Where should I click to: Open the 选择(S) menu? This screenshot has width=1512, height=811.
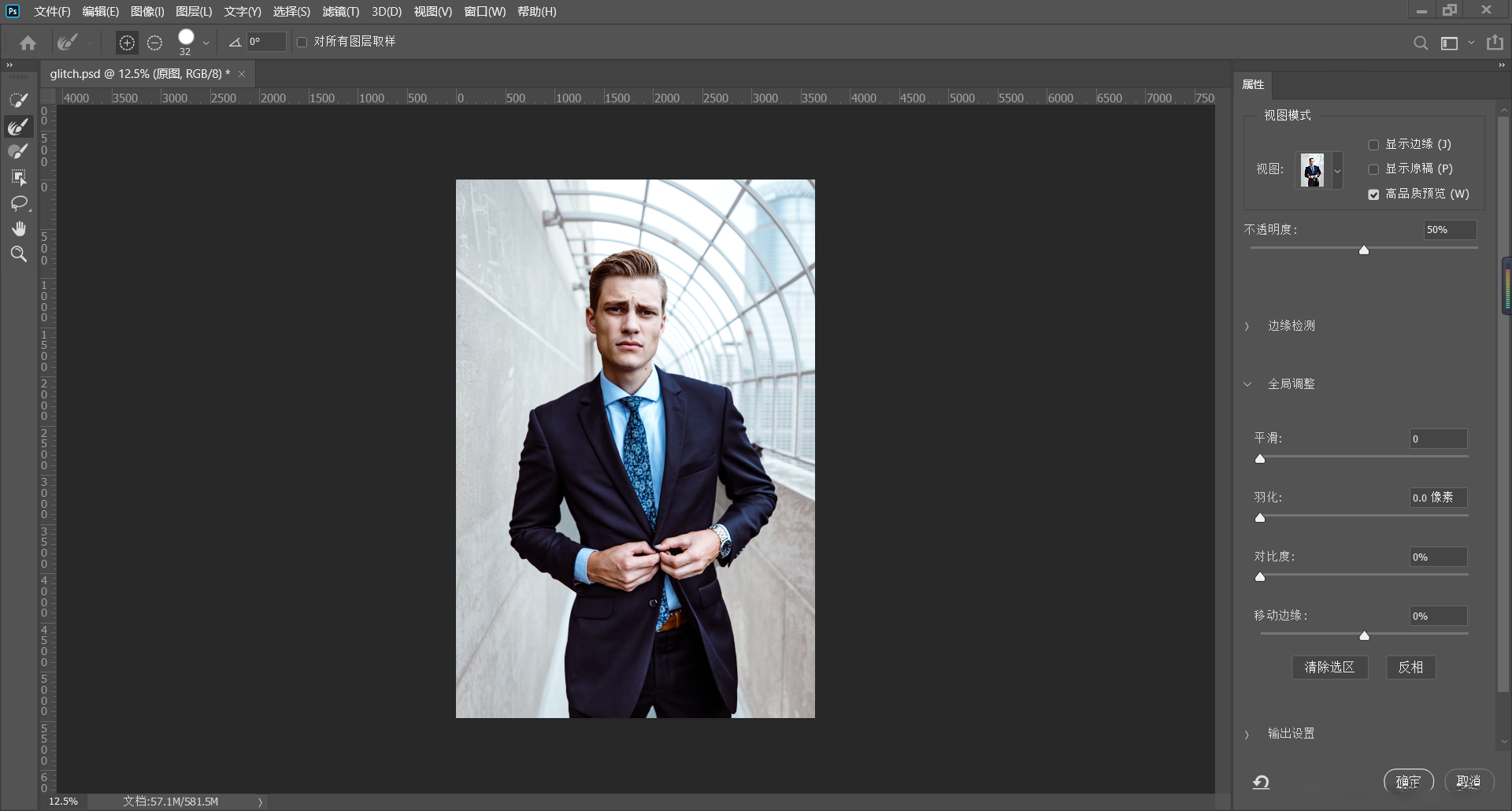291,12
